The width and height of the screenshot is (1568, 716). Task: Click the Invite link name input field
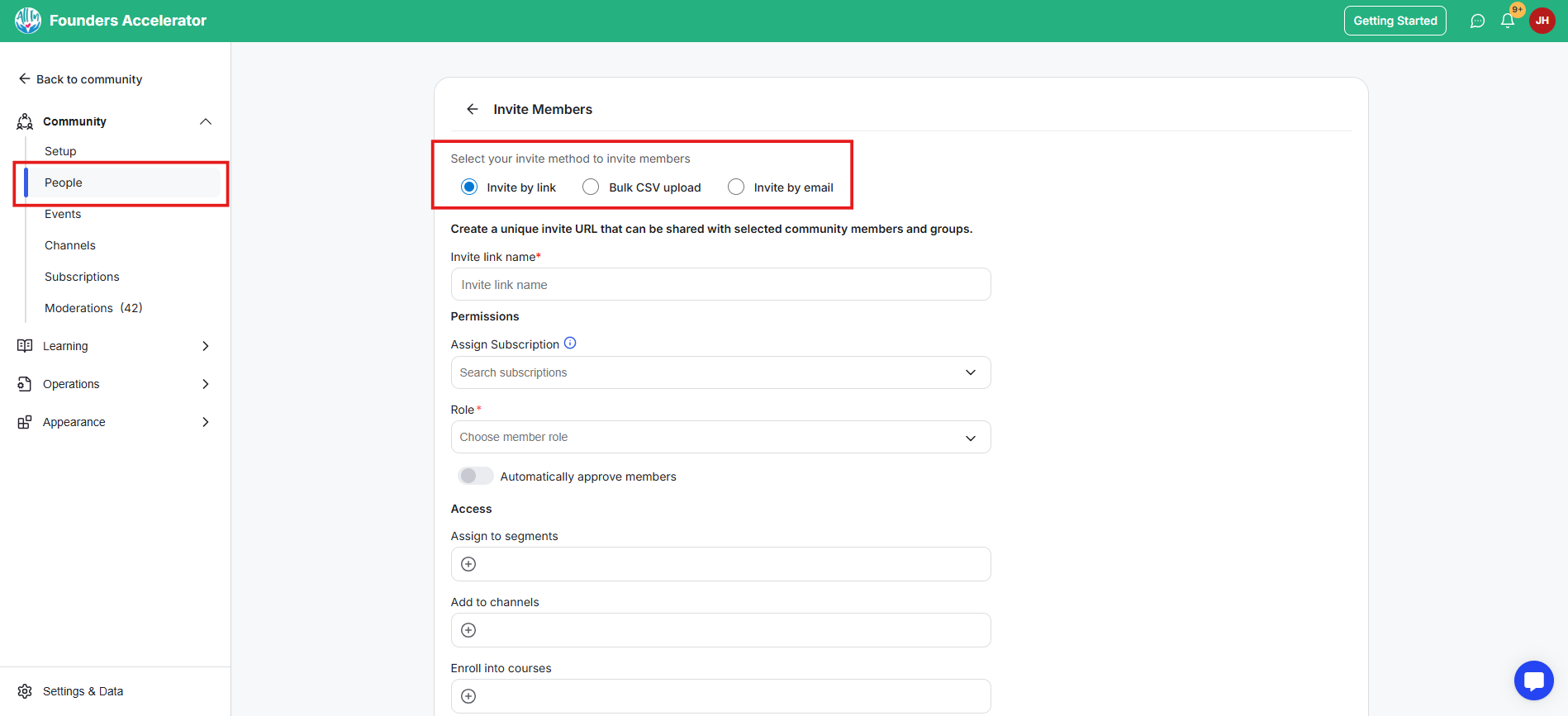tap(720, 285)
